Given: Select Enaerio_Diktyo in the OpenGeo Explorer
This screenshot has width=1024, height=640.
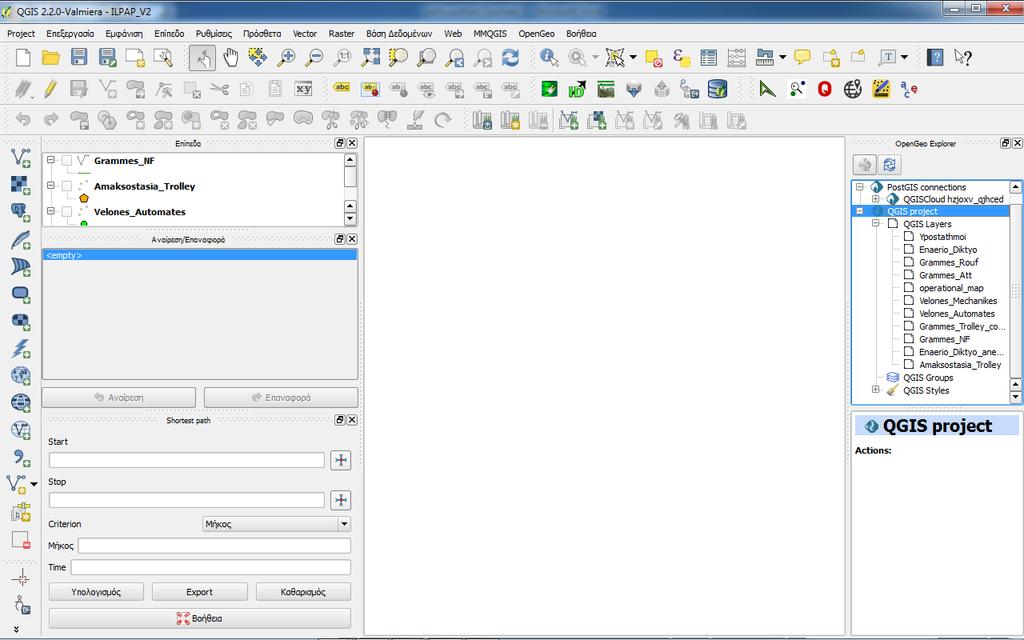Looking at the screenshot, I should [x=948, y=249].
